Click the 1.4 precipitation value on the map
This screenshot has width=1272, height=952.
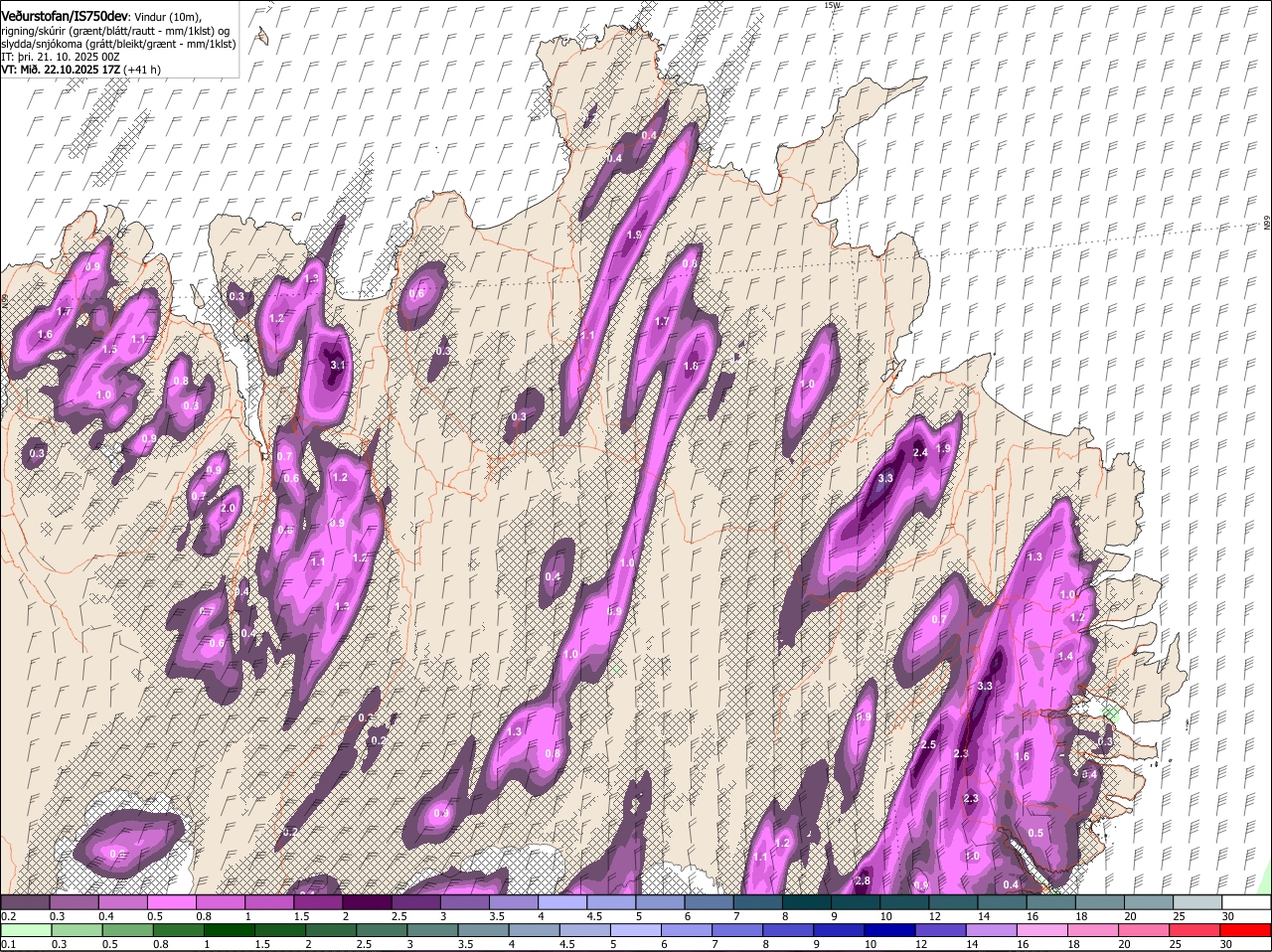1065,656
